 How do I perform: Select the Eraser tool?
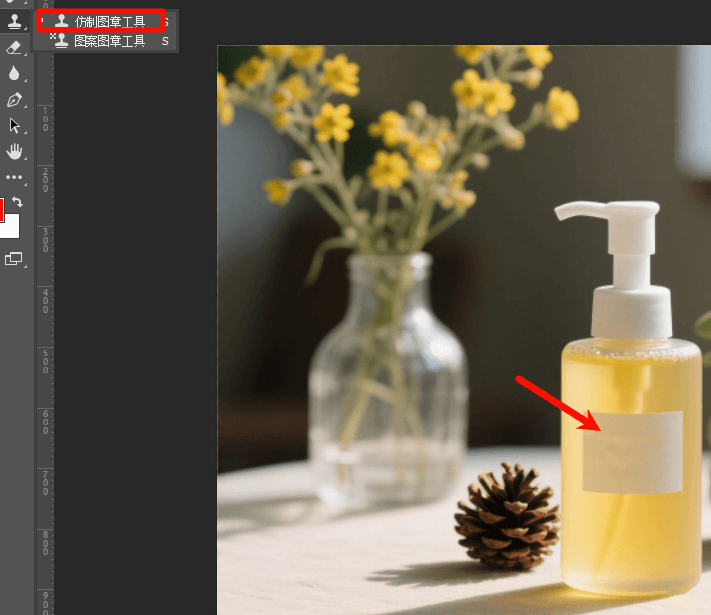[14, 47]
